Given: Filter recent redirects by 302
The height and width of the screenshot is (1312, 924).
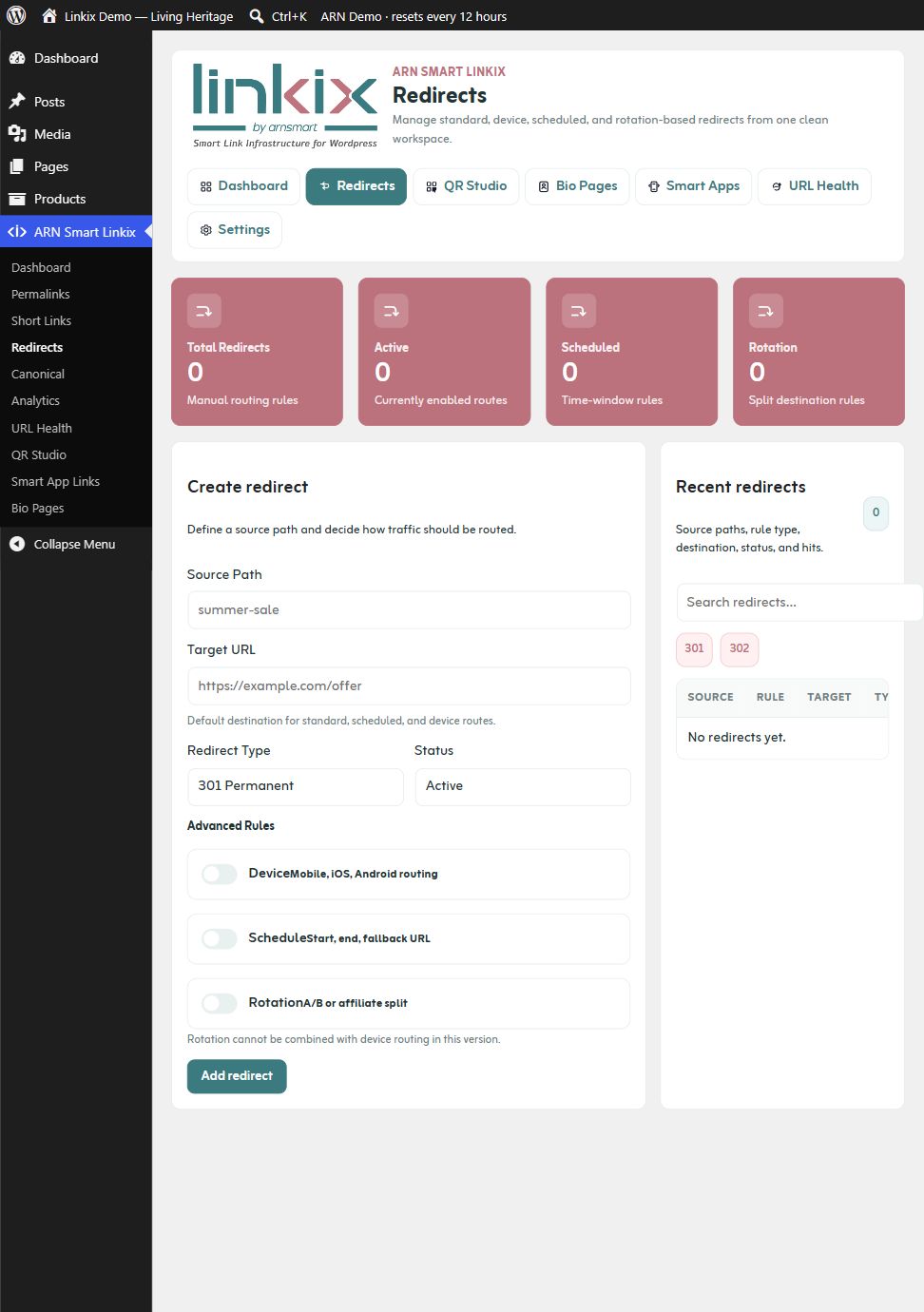Looking at the screenshot, I should point(740,648).
